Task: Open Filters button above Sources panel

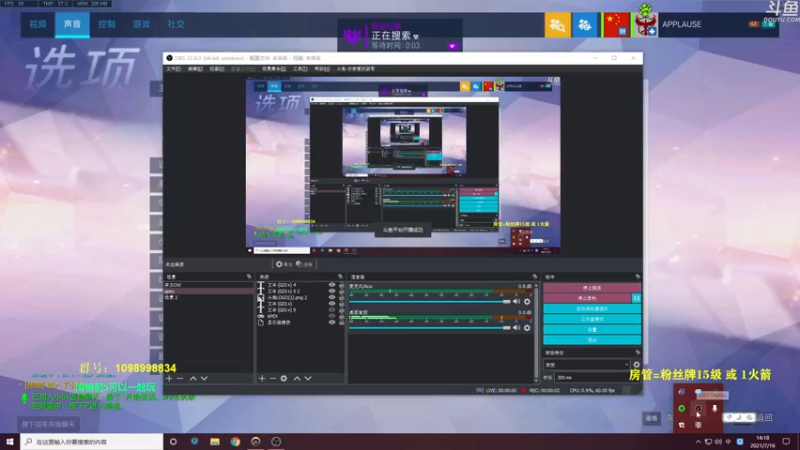Action: 304,264
